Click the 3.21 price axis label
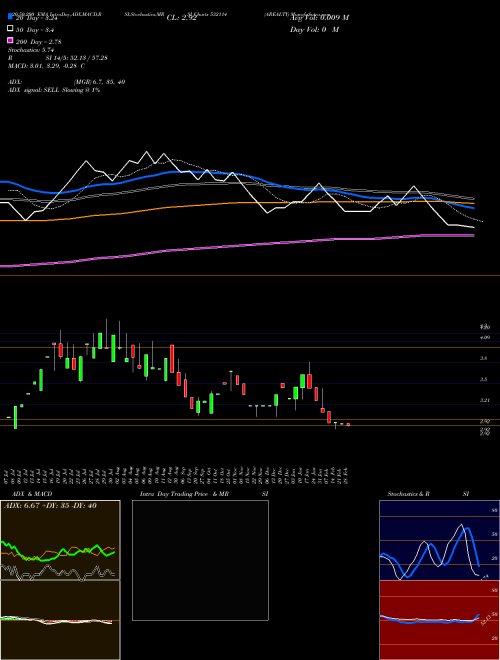This screenshot has height=660, width=500. point(485,400)
